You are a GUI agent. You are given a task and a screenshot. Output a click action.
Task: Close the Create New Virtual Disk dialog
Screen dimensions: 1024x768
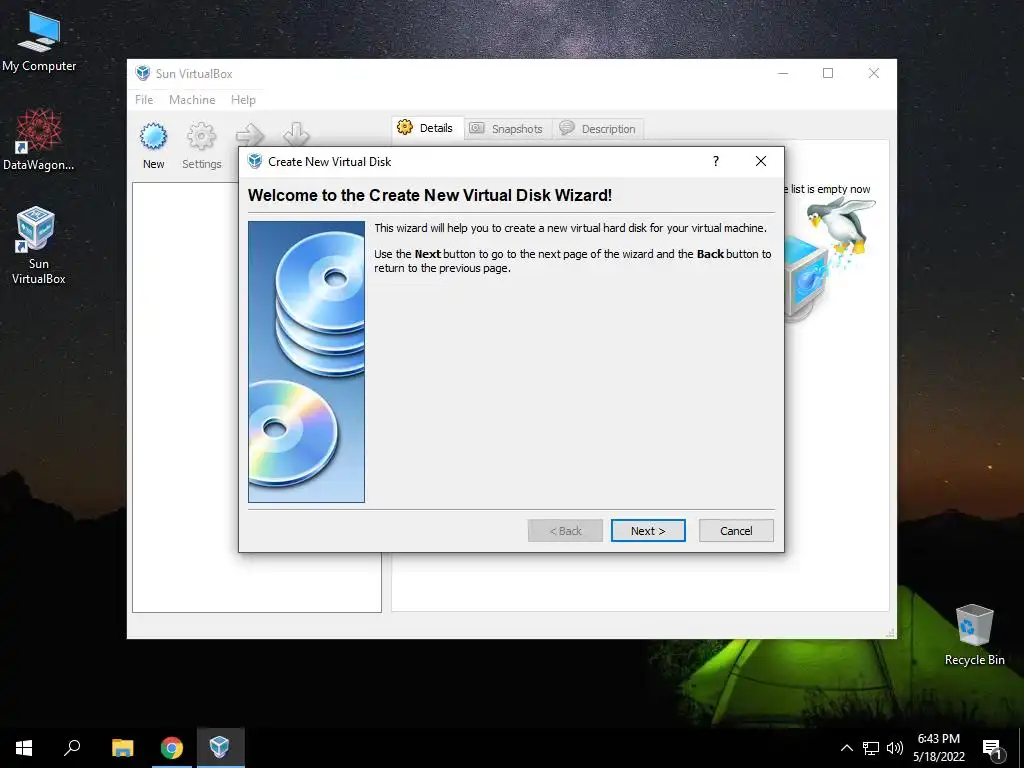761,161
